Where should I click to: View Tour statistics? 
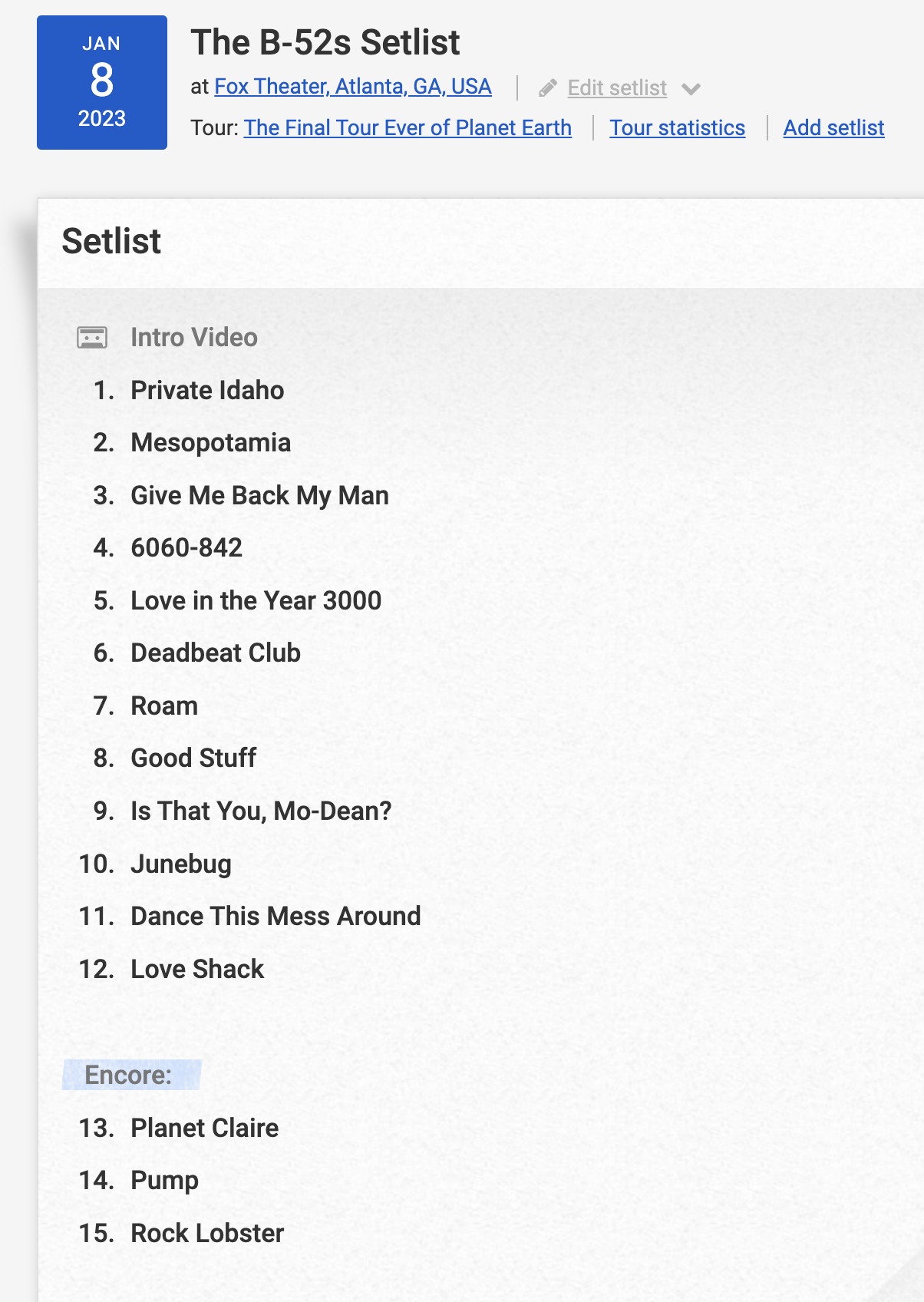pyautogui.click(x=677, y=127)
